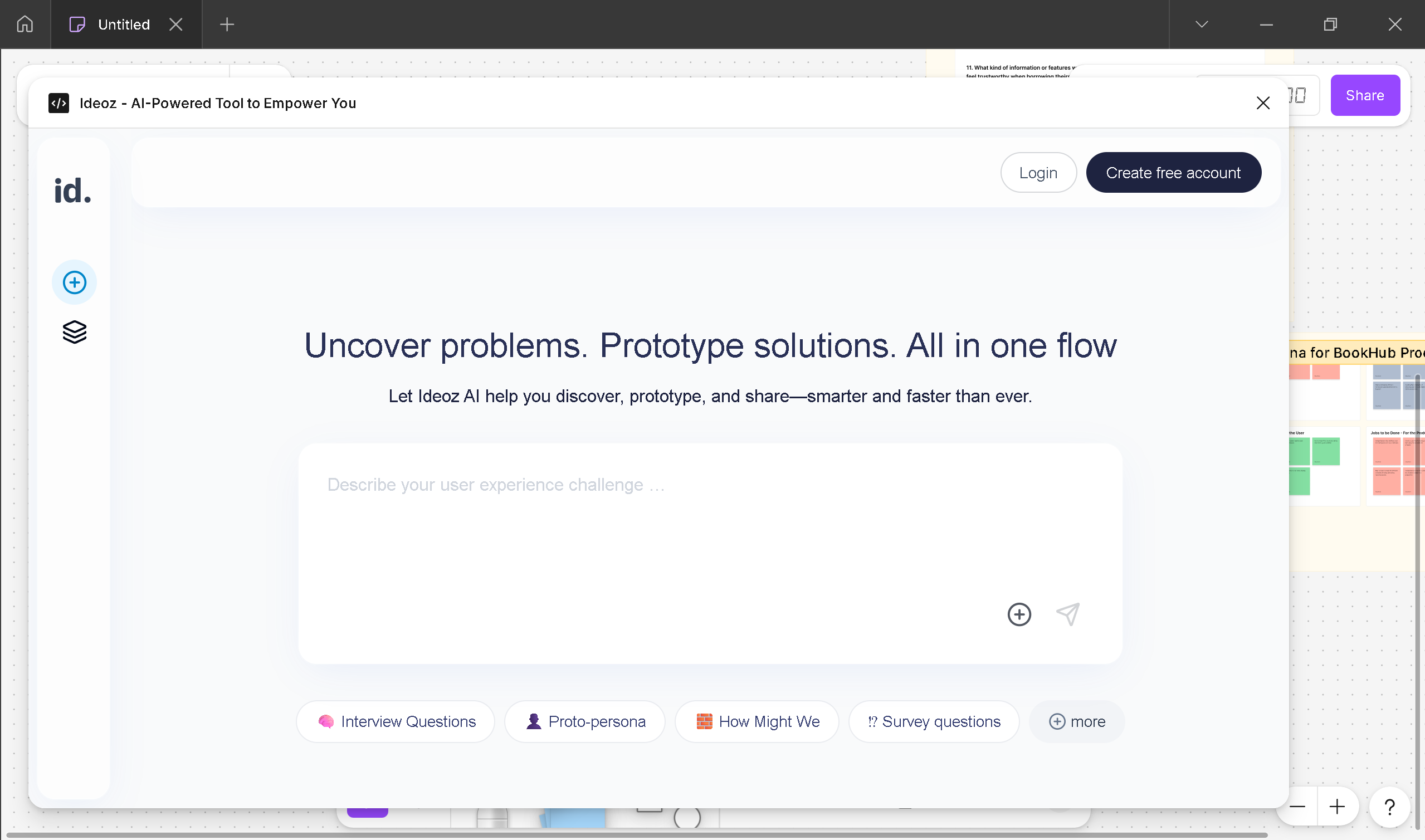Image resolution: width=1425 pixels, height=840 pixels.
Task: Click the home icon in the tab bar
Action: 25,25
